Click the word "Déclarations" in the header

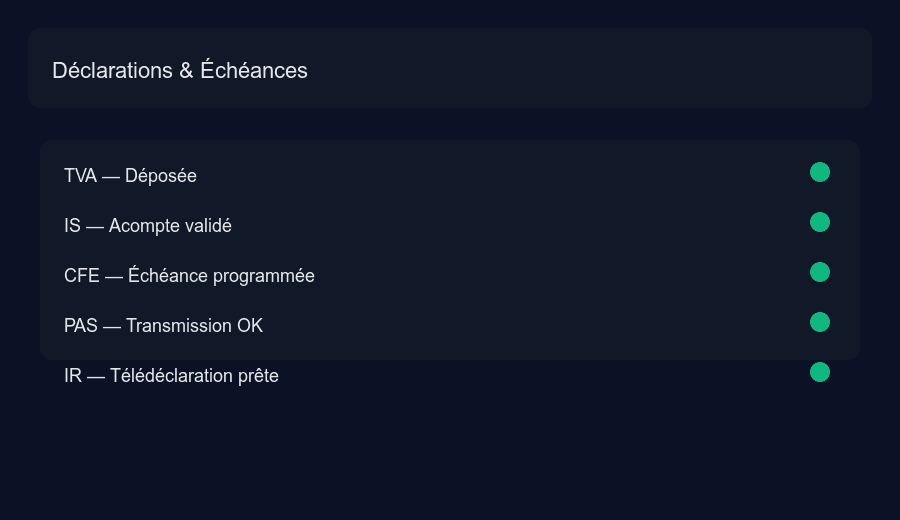pos(112,71)
